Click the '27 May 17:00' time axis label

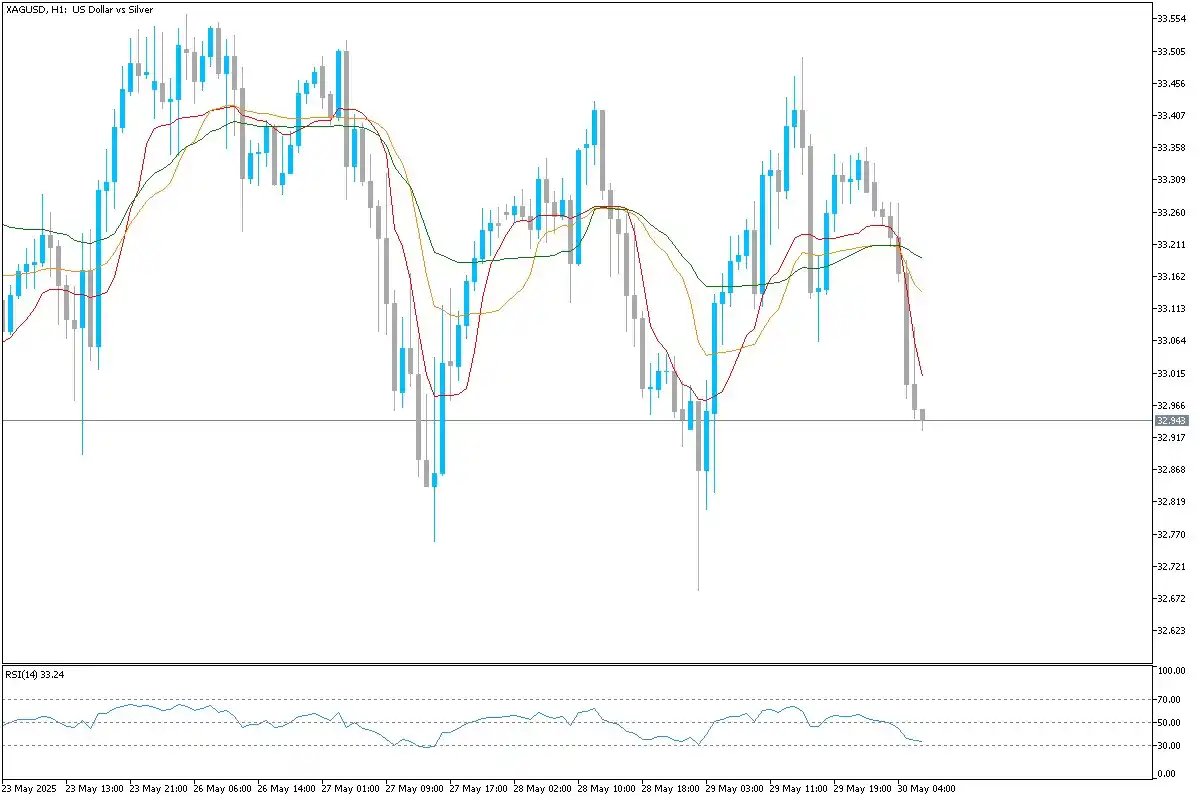tap(478, 789)
